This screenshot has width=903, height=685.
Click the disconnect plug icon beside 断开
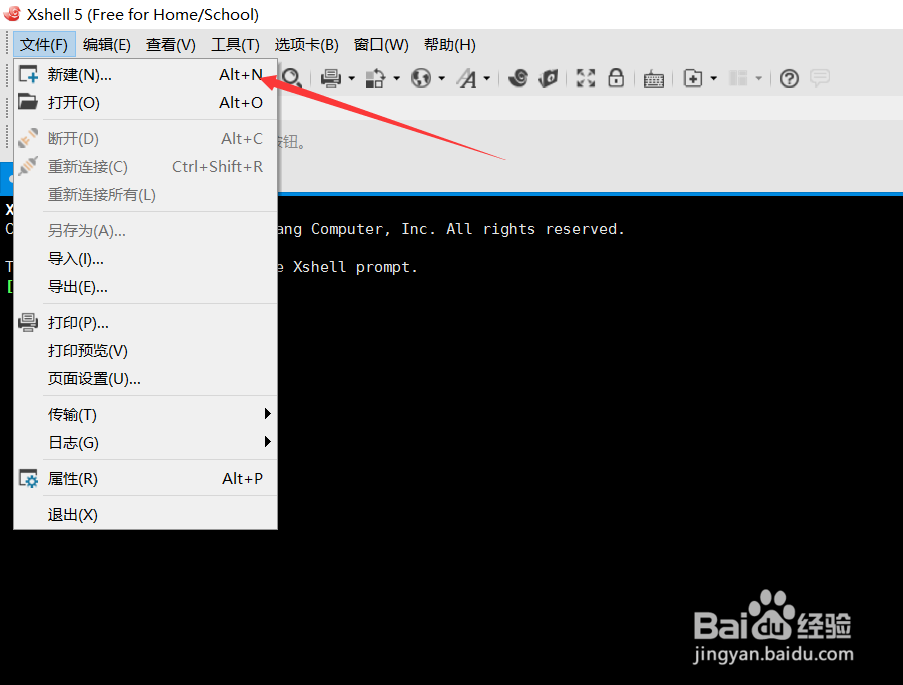click(x=28, y=138)
